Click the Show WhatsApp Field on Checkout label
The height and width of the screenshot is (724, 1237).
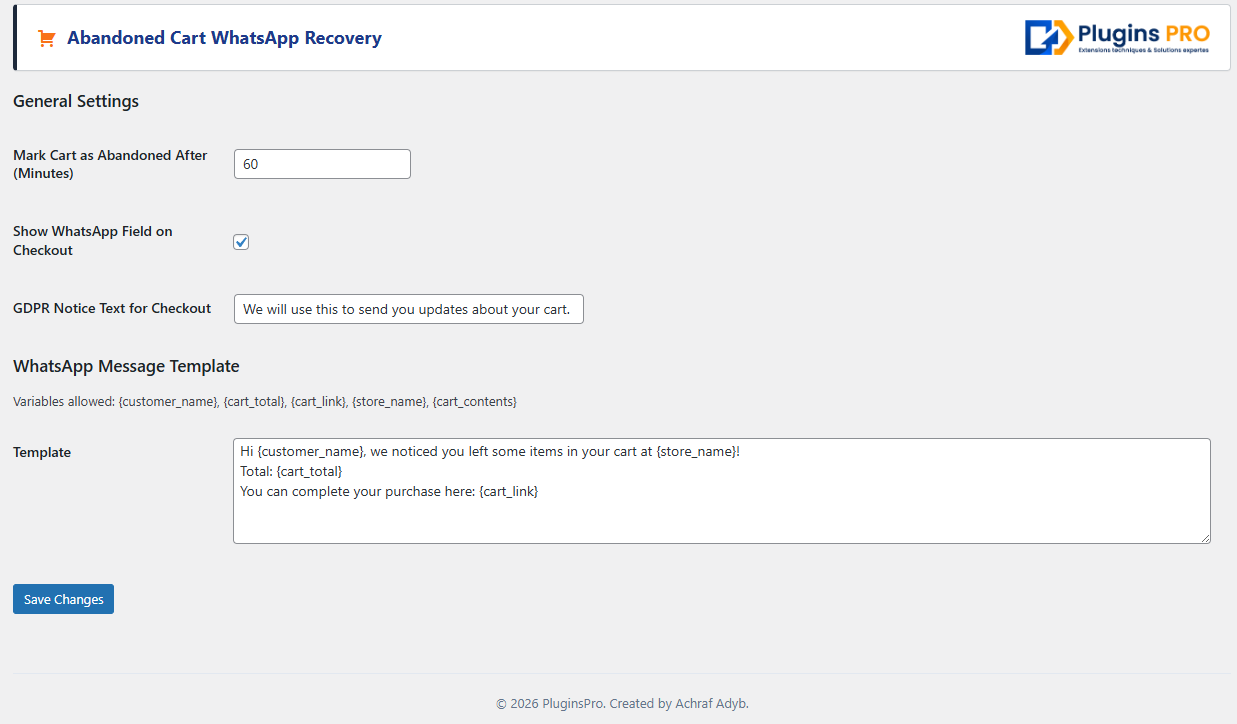coord(93,241)
